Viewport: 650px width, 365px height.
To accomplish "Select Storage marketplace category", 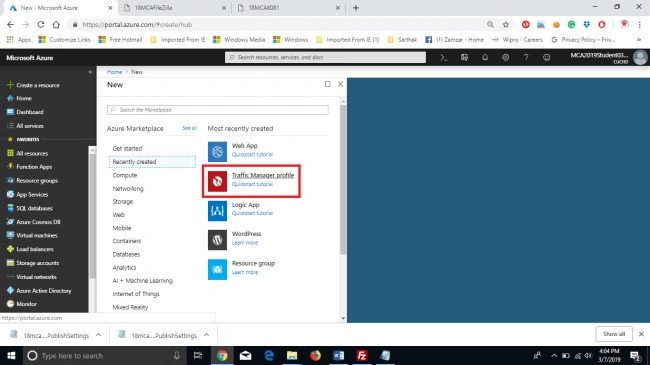I will tap(123, 202).
